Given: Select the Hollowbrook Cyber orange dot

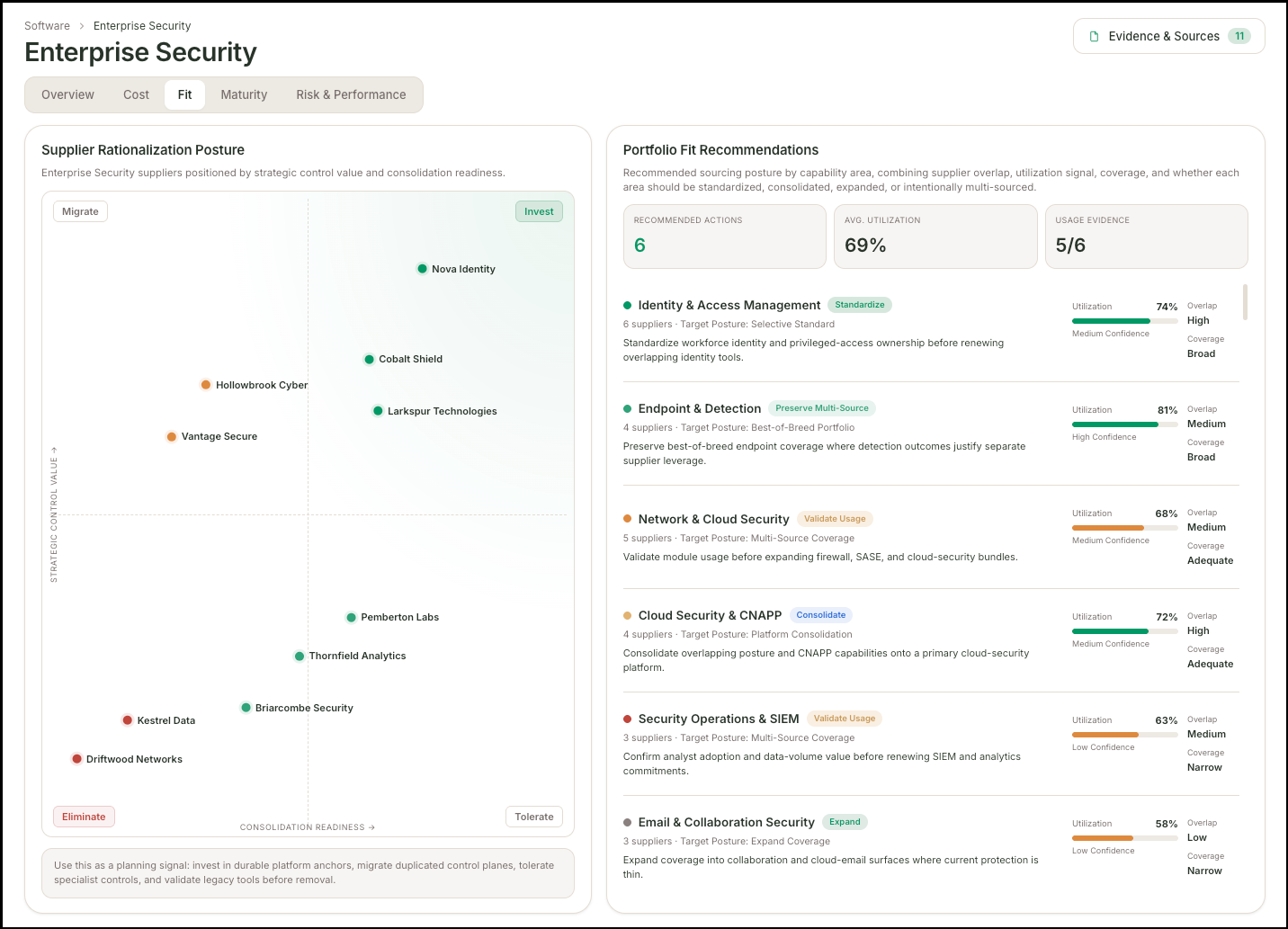Looking at the screenshot, I should 206,385.
